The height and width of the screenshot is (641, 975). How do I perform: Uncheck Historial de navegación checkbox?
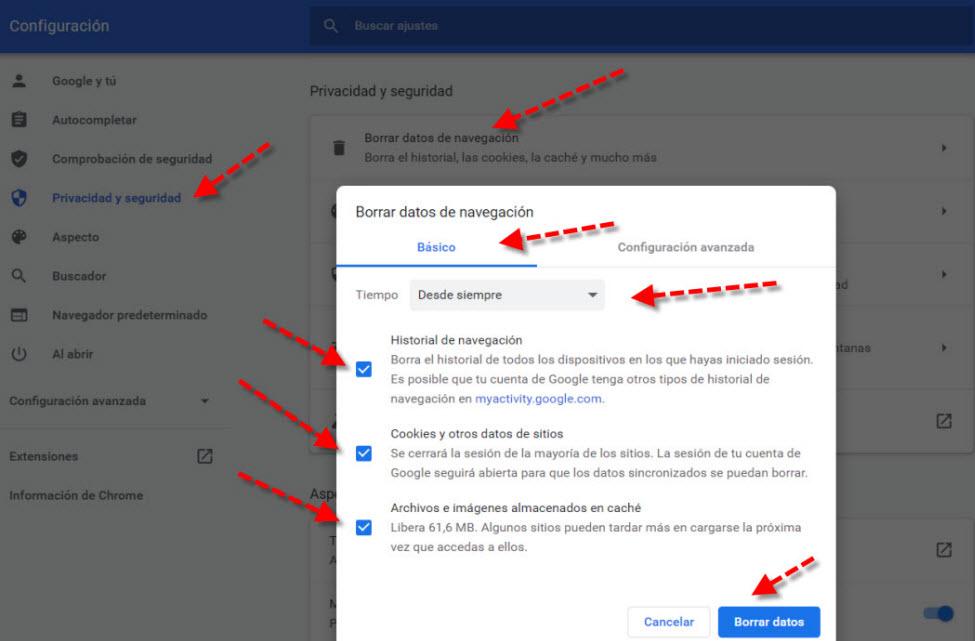coord(364,369)
